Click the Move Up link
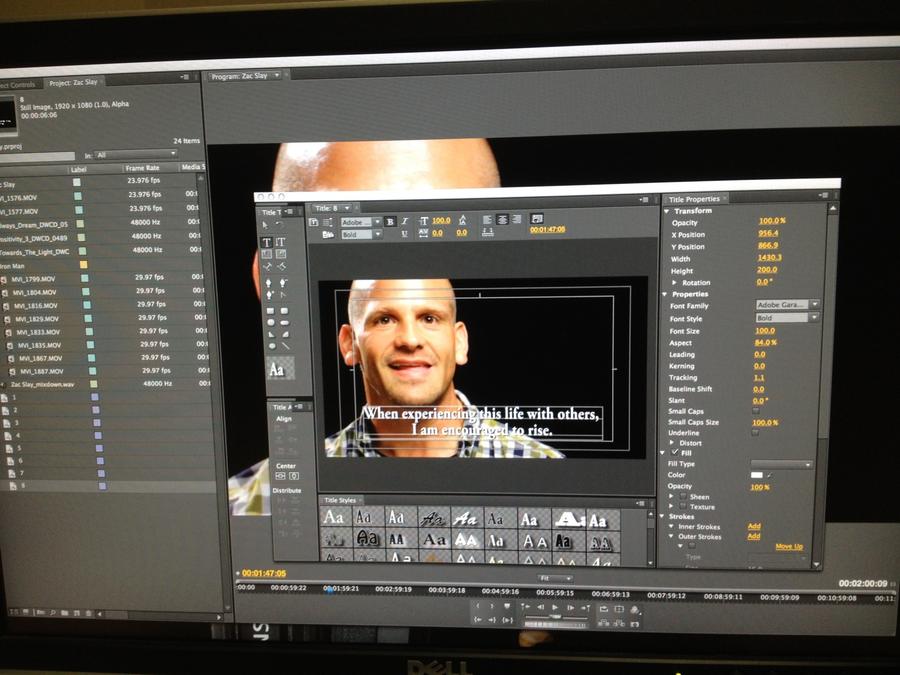The height and width of the screenshot is (675, 900). [x=789, y=546]
